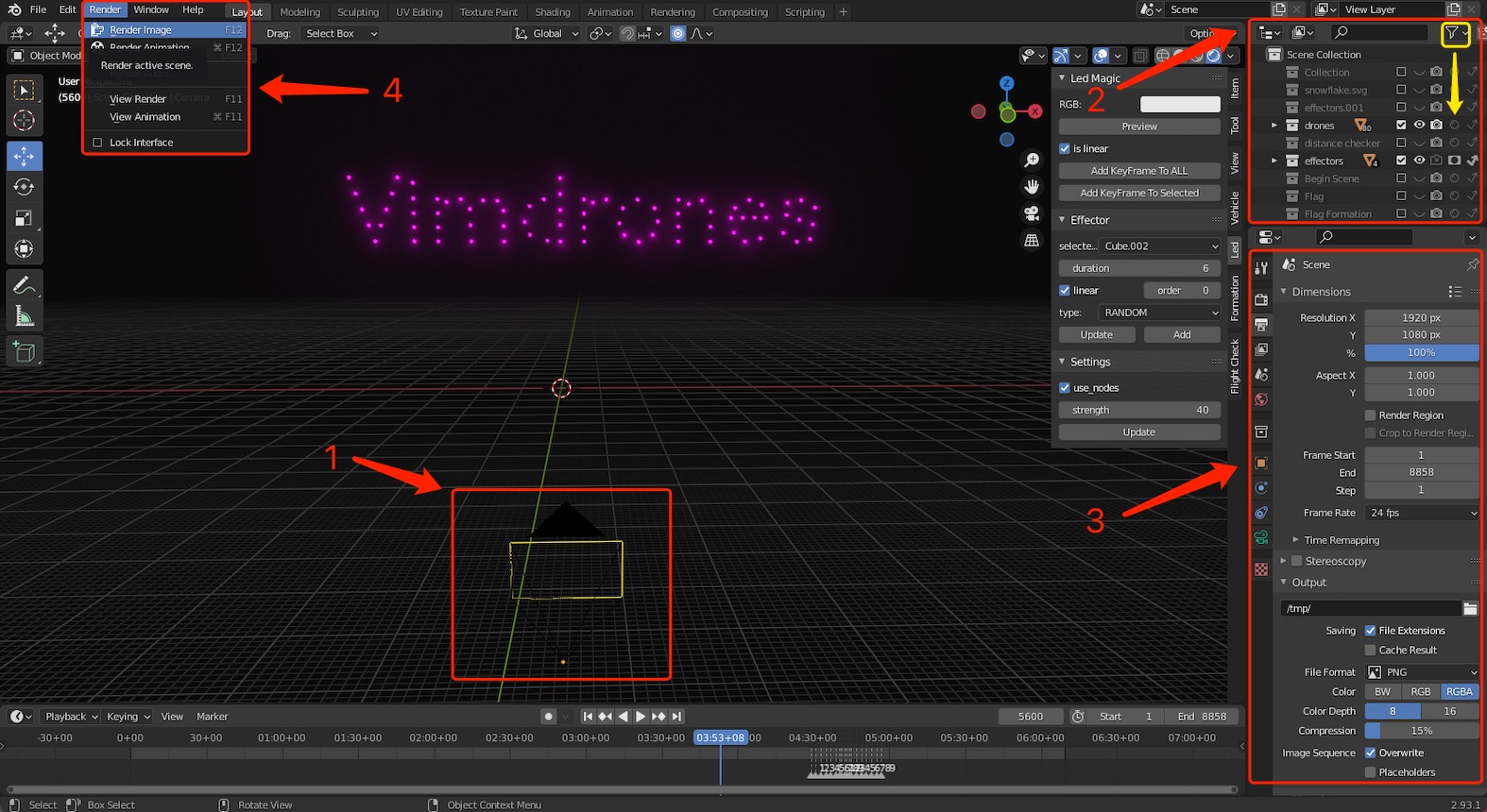Hide the drones collection via eye icon

pos(1419,126)
